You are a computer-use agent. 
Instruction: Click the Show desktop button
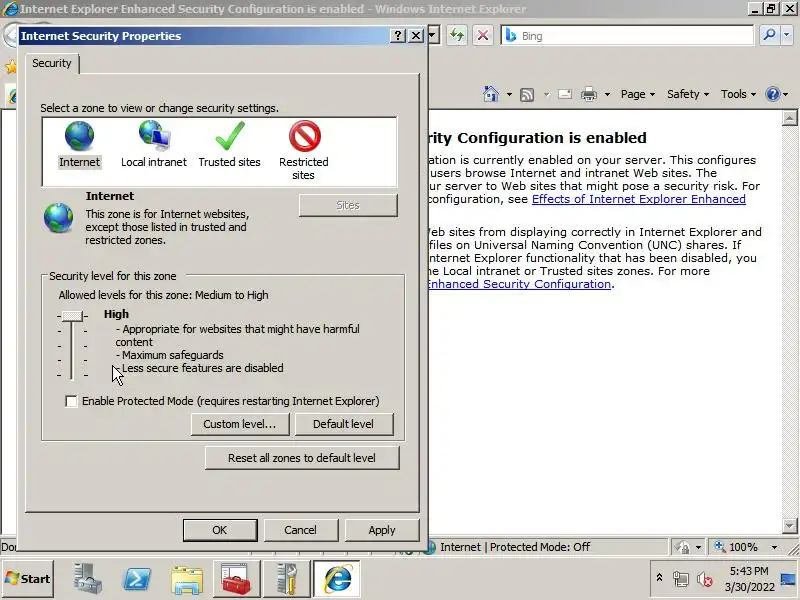(789, 579)
